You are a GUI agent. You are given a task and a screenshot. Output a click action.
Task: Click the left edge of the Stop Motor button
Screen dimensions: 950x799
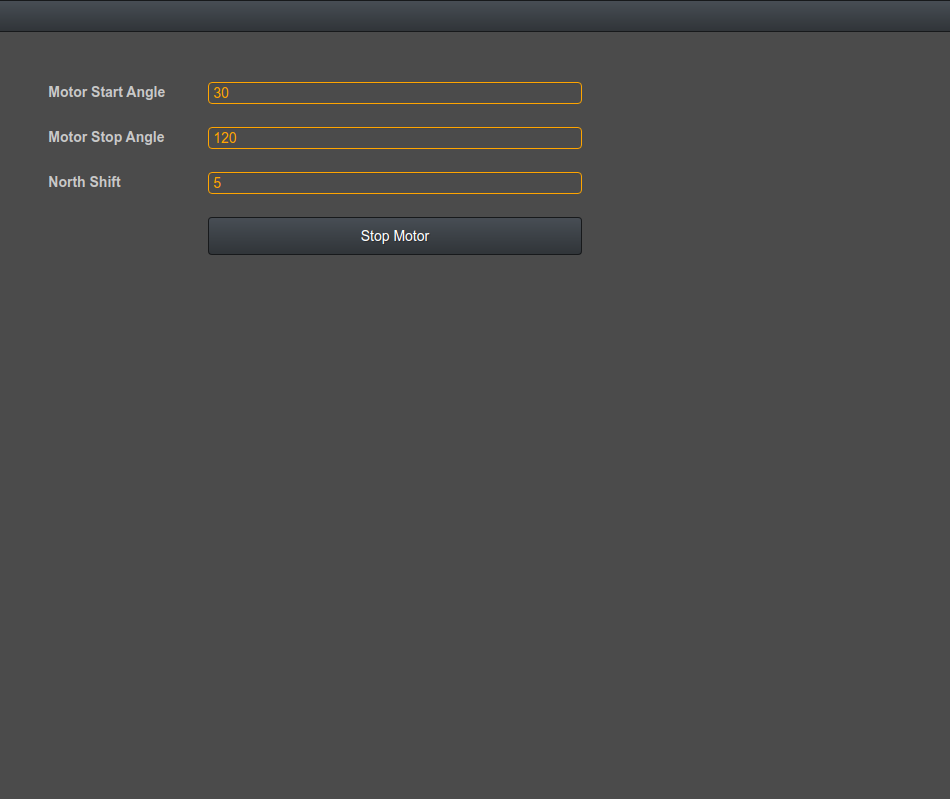[x=214, y=236]
